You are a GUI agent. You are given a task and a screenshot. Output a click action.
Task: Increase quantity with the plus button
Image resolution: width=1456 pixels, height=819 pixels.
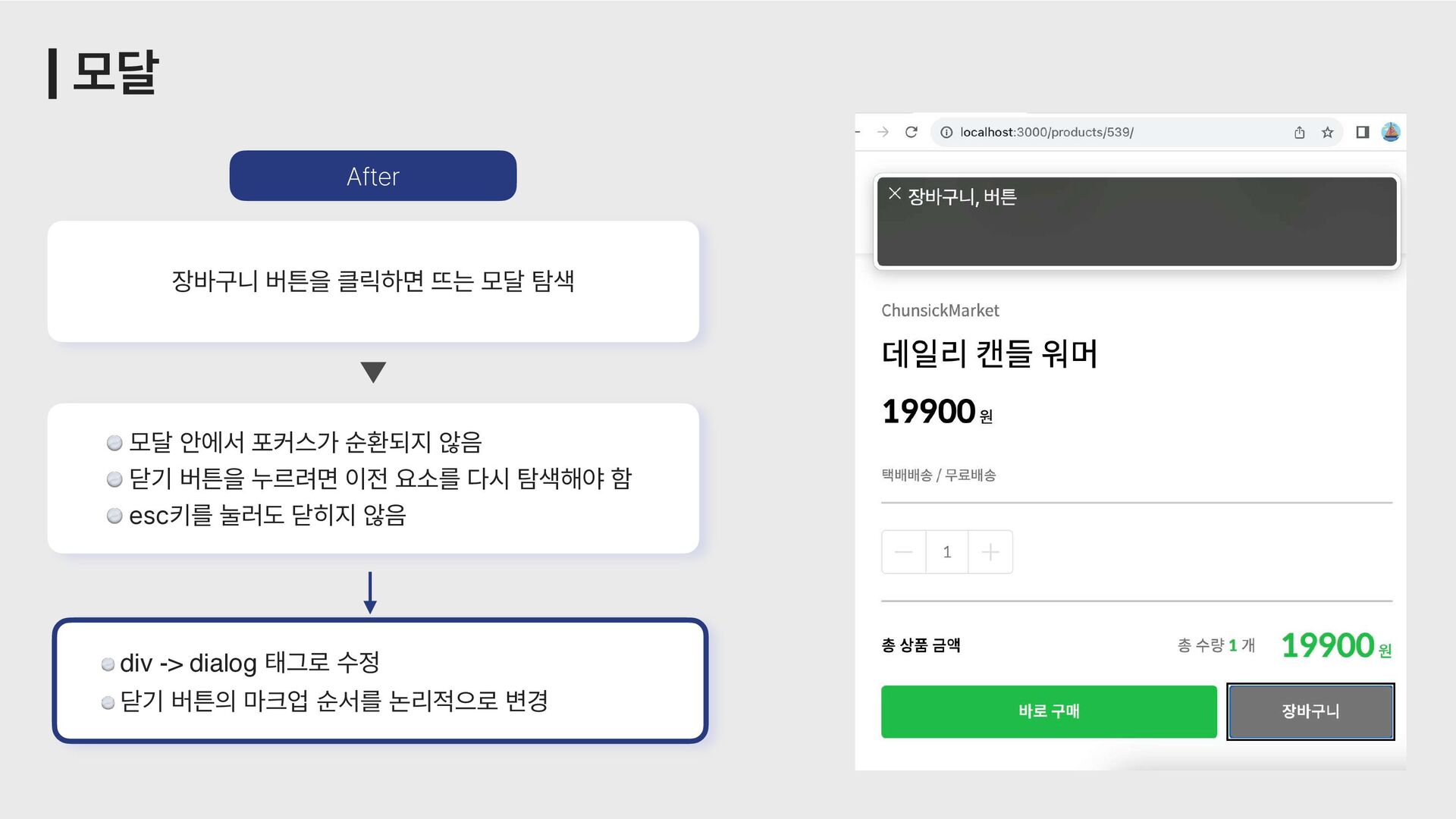pyautogui.click(x=990, y=552)
